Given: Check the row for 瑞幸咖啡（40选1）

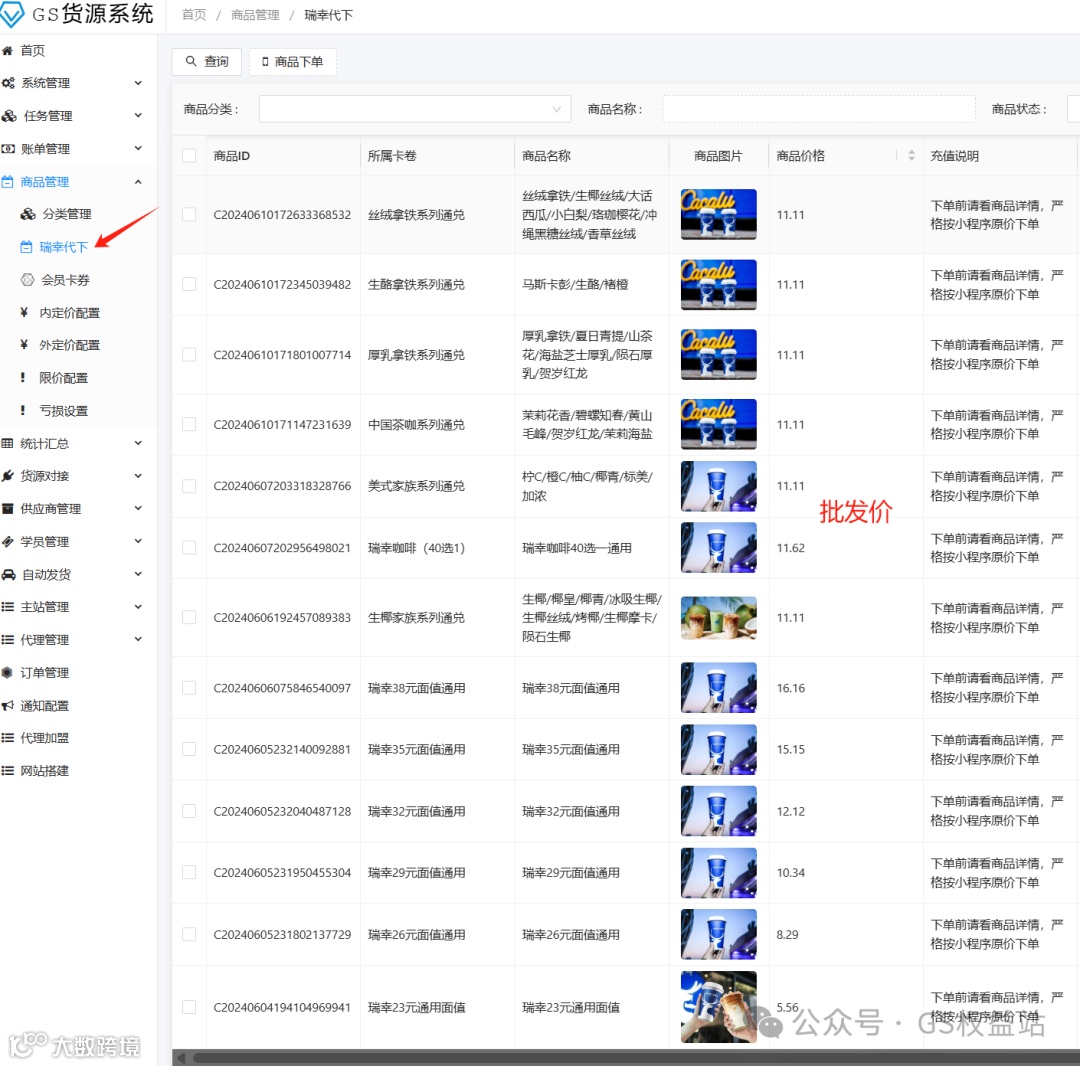Looking at the screenshot, I should pyautogui.click(x=189, y=548).
